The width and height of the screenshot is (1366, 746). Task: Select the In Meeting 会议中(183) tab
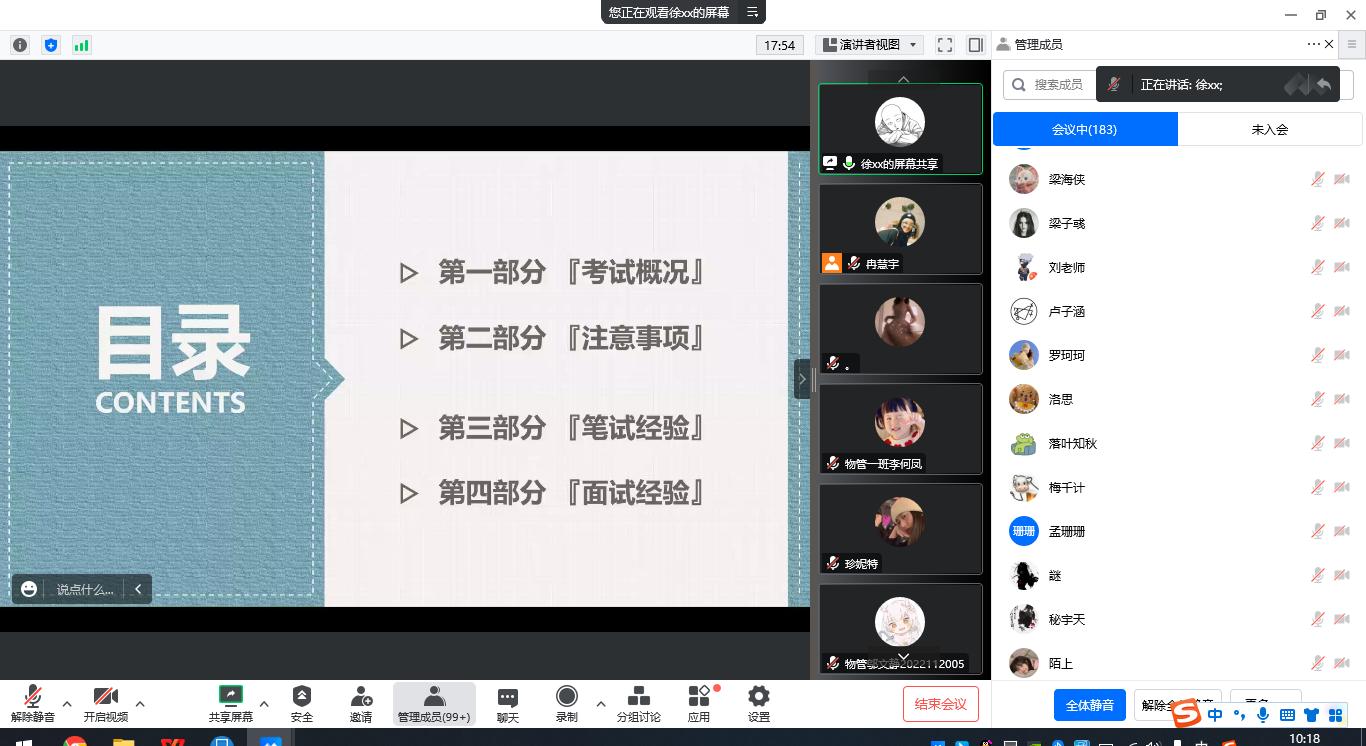[1084, 129]
